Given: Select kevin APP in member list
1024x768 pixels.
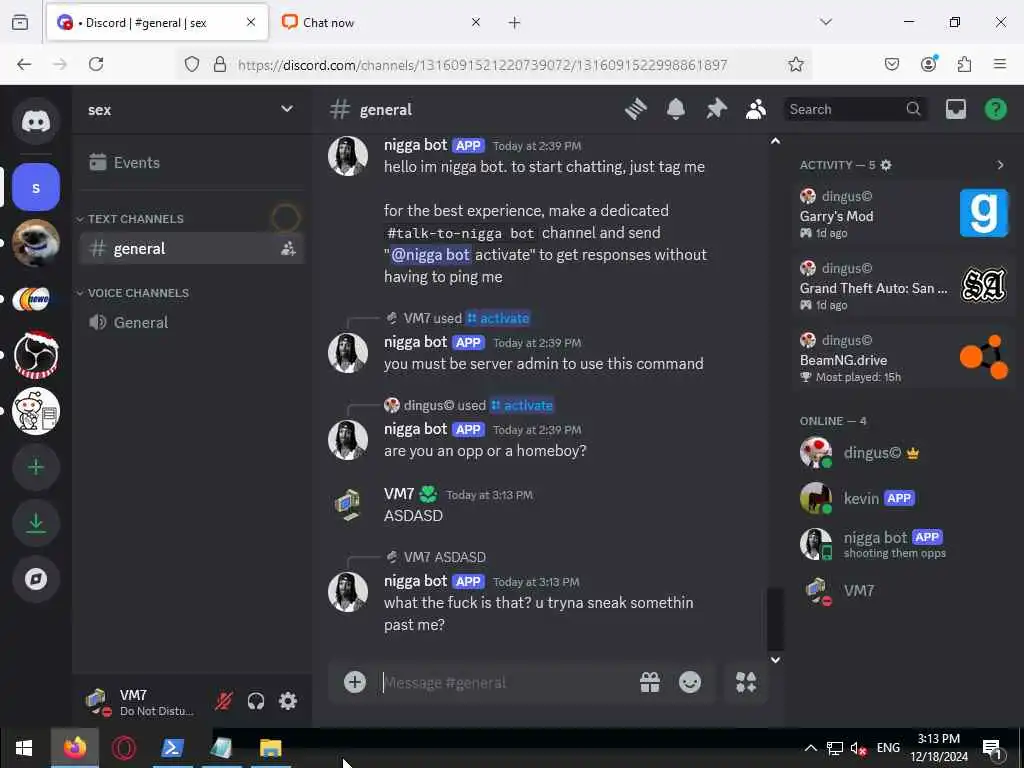Looking at the screenshot, I should point(904,499).
